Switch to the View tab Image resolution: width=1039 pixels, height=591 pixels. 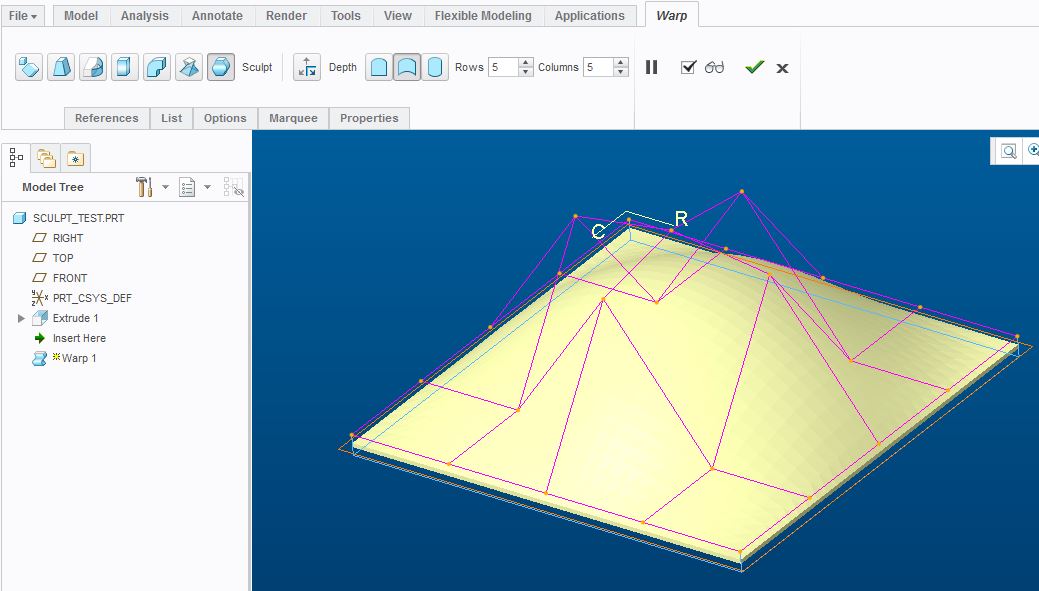click(398, 15)
